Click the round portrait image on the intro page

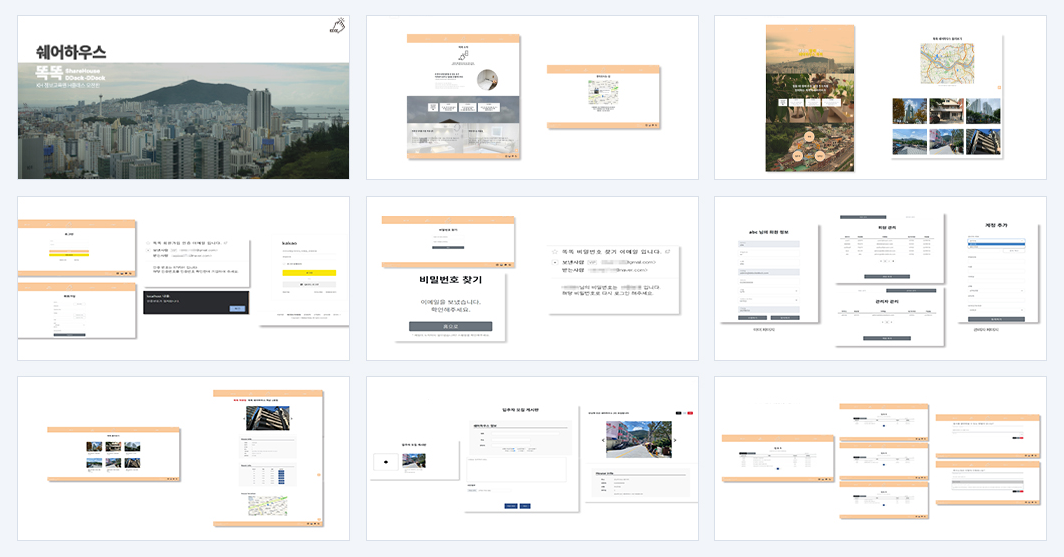(487, 79)
